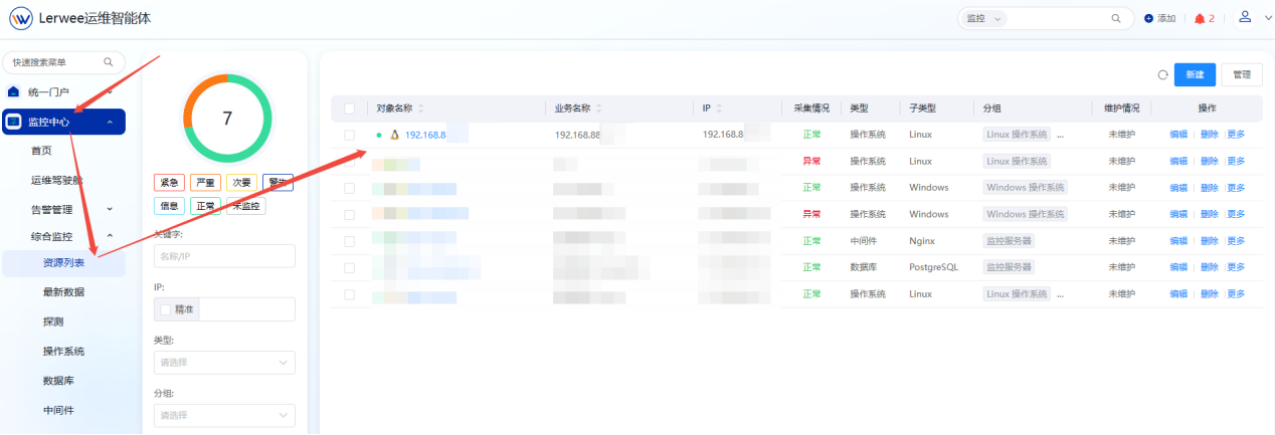
Task: Click the 维护情况 column header
Action: point(1121,108)
